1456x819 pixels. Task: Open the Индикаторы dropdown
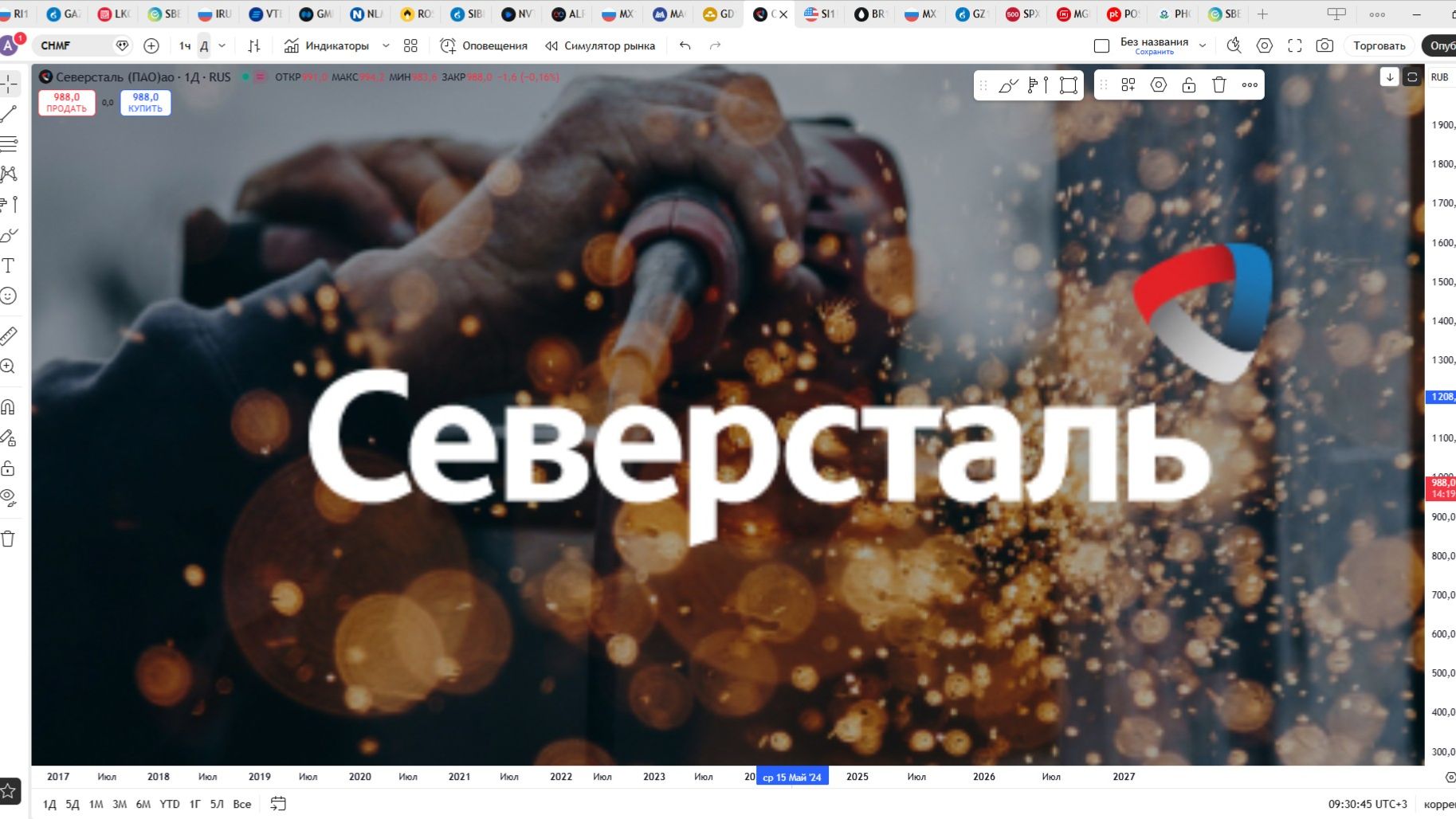pos(386,45)
